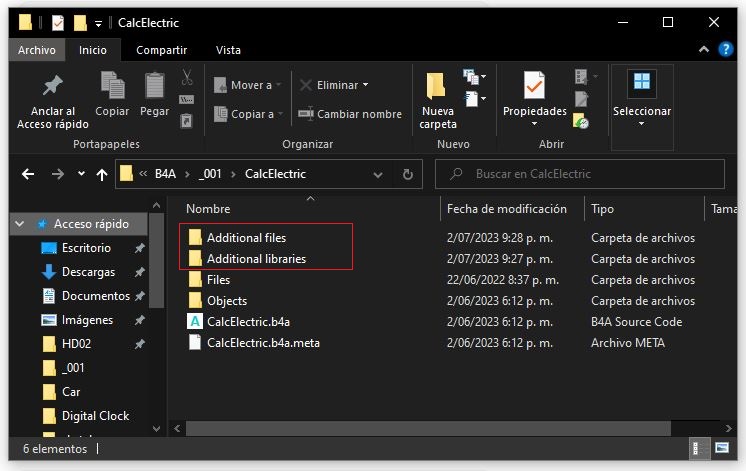The height and width of the screenshot is (471, 746).
Task: Open Propiedades from the ribbon
Action: click(534, 90)
